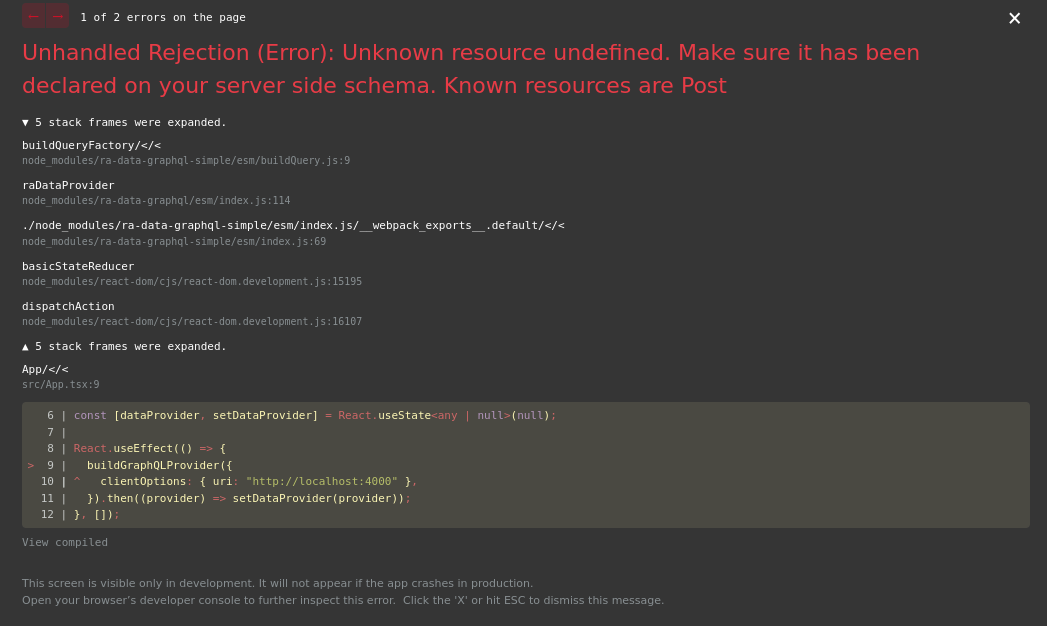This screenshot has width=1047, height=626.
Task: Click the localhost:4000 URI in the code snippet
Action: [321, 481]
